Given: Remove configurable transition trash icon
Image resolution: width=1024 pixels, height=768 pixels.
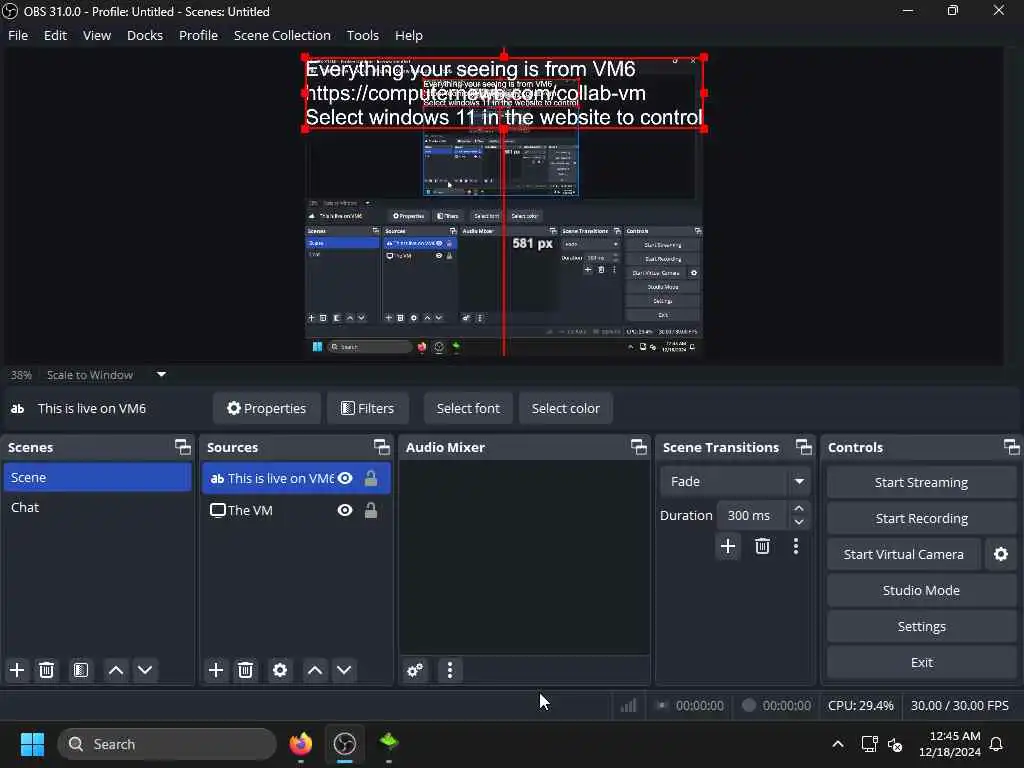Looking at the screenshot, I should point(762,546).
